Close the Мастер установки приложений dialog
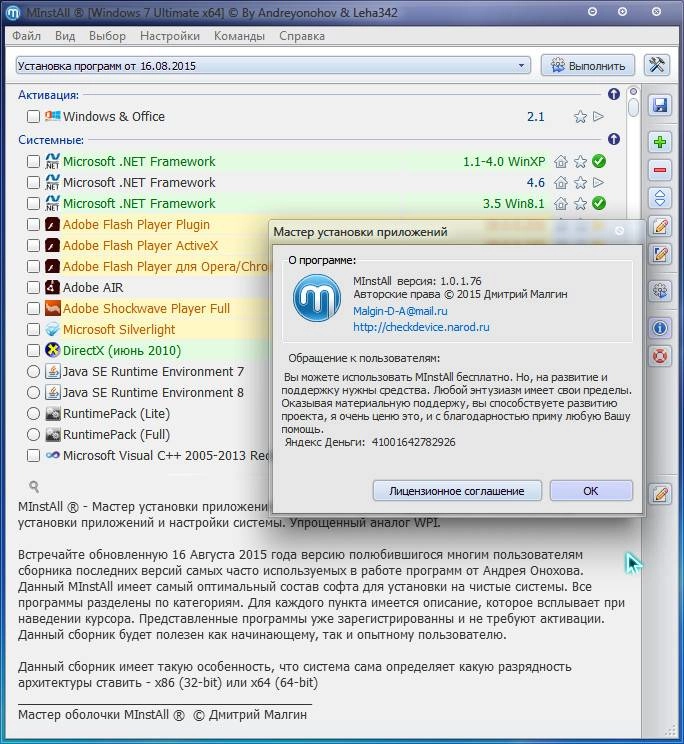Screen dimensions: 684x744 click(x=619, y=231)
